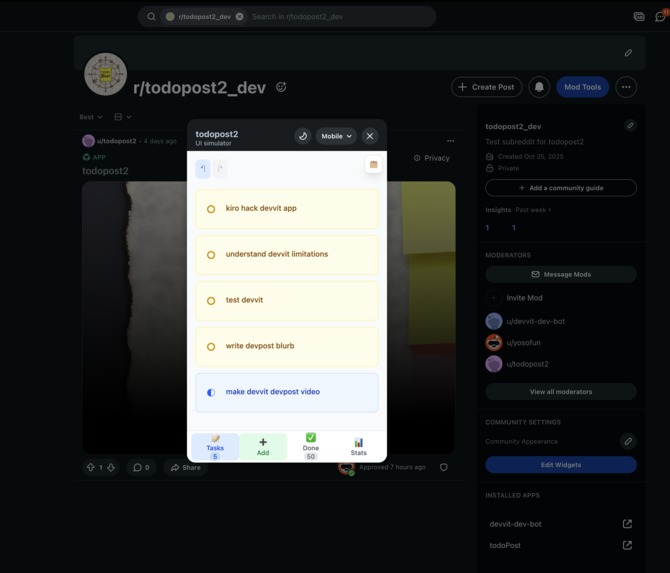Click the undo arrow in the todo app

pos(203,169)
